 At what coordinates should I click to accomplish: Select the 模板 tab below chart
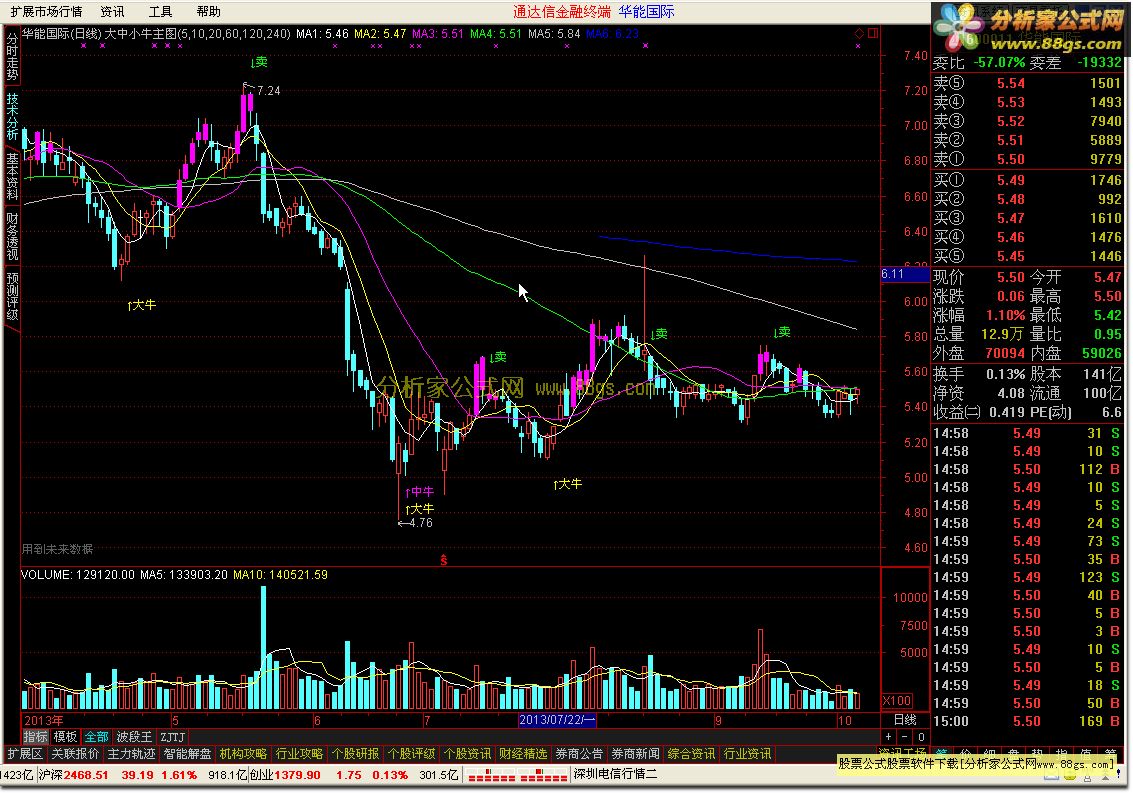point(65,737)
